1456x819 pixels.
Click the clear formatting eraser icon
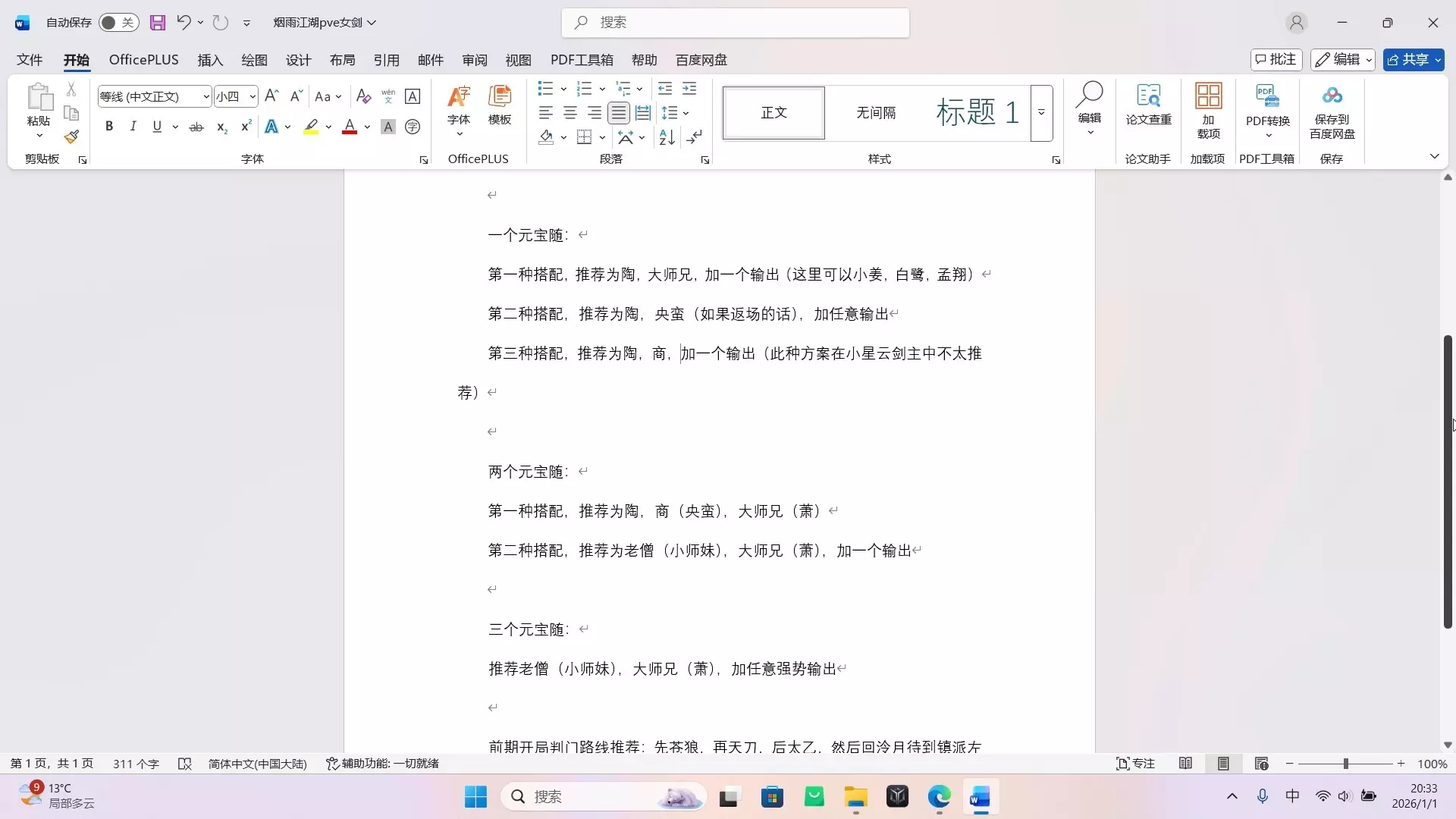pos(363,96)
